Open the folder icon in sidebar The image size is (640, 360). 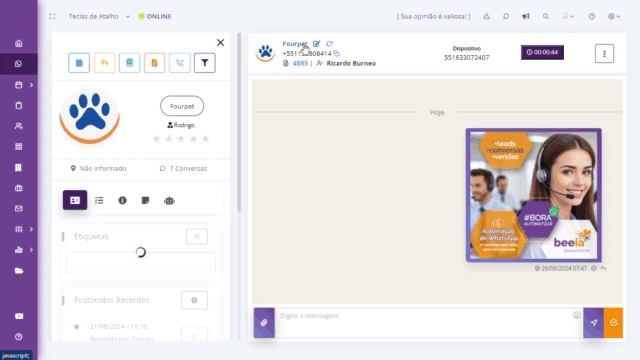(19, 271)
